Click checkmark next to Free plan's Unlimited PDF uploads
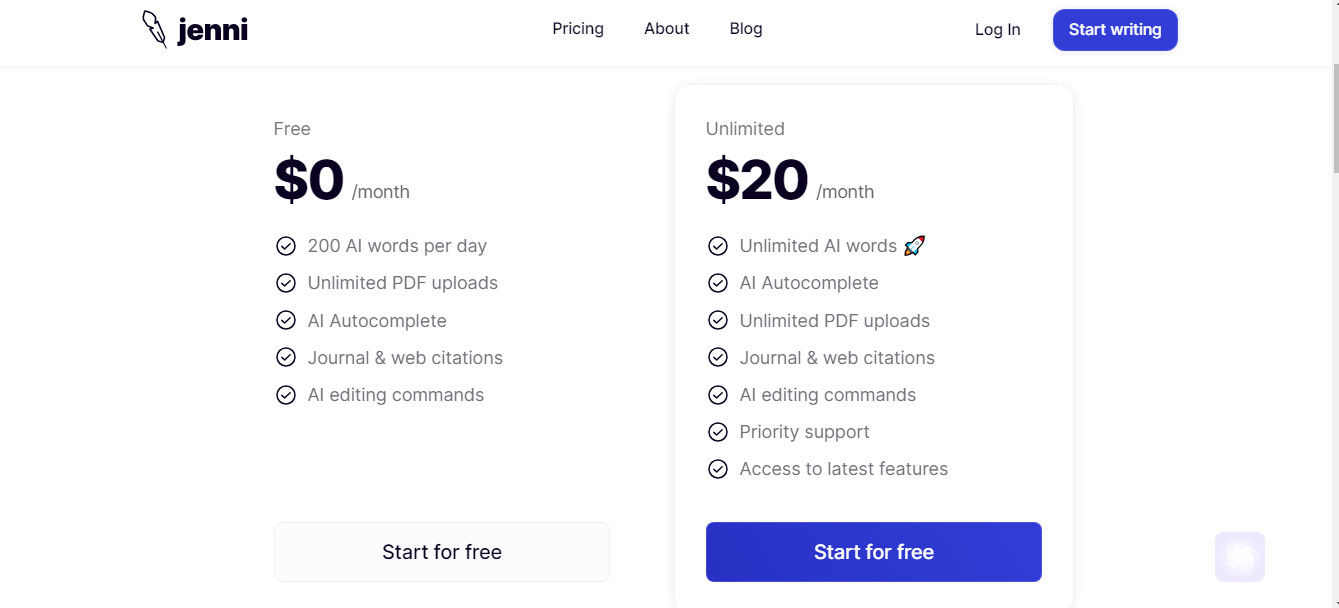The height and width of the screenshot is (608, 1339). pos(286,283)
